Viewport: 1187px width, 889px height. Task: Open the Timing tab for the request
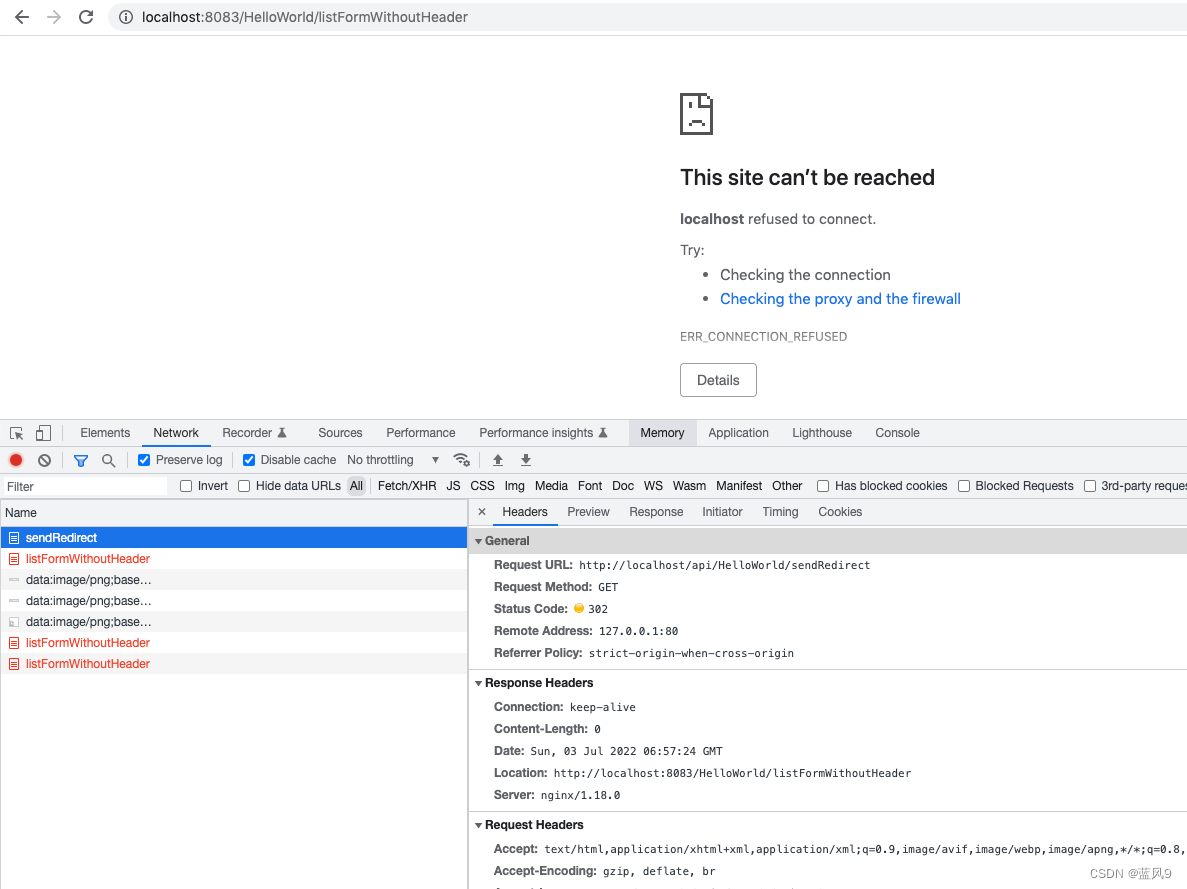coord(780,511)
